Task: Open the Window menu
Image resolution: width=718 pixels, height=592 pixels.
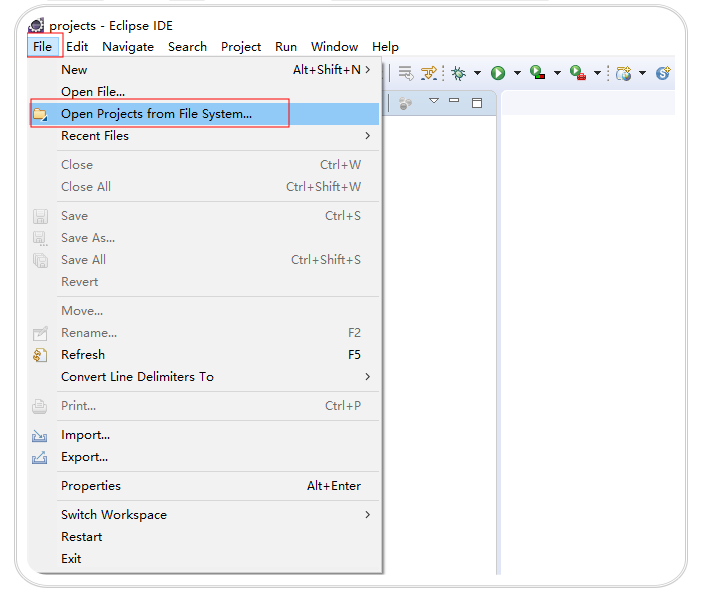Action: 334,47
